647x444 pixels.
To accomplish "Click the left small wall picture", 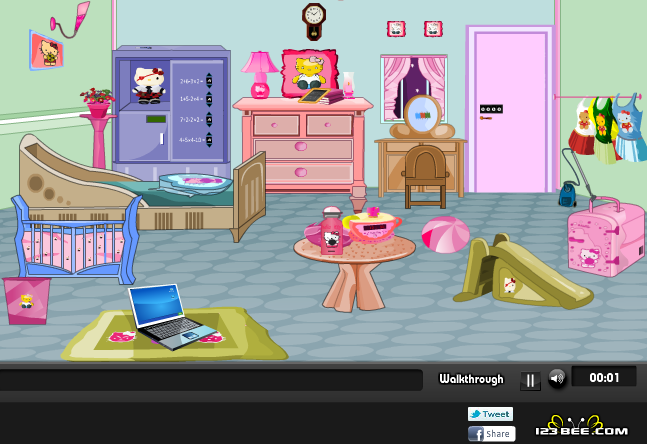I will 396,29.
